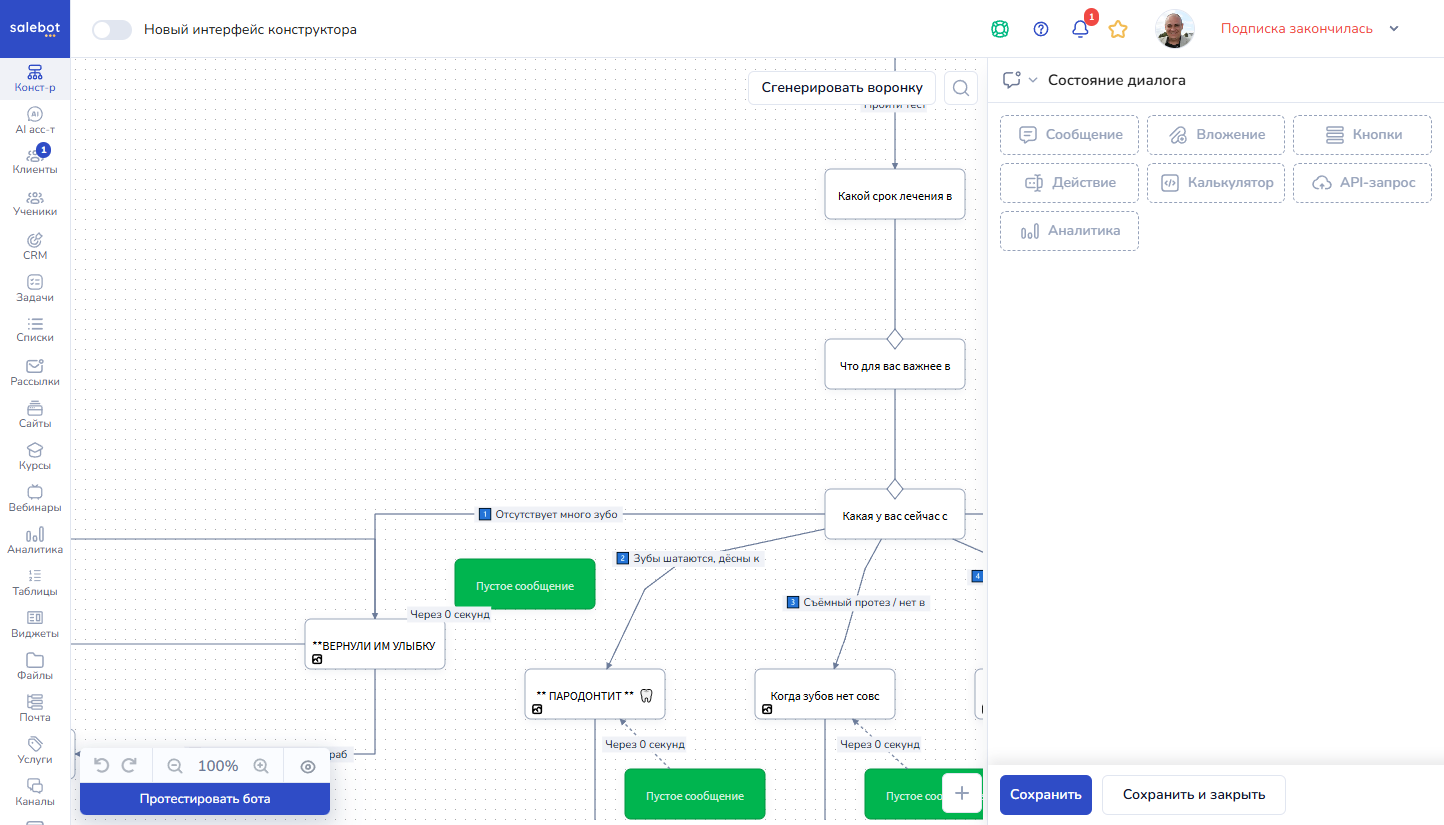Add a Калькулятор block to the dialog
The image size is (1444, 825).
pyautogui.click(x=1216, y=183)
